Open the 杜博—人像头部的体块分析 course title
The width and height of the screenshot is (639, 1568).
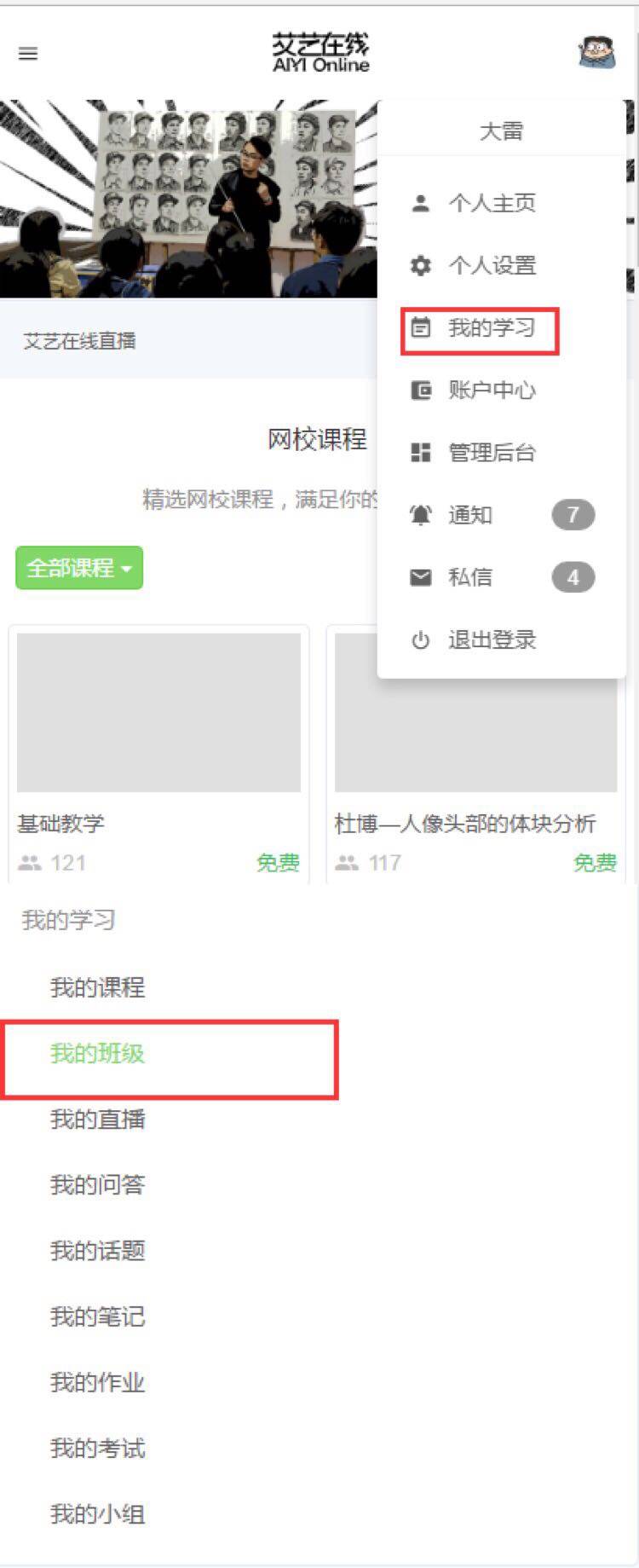[x=465, y=824]
